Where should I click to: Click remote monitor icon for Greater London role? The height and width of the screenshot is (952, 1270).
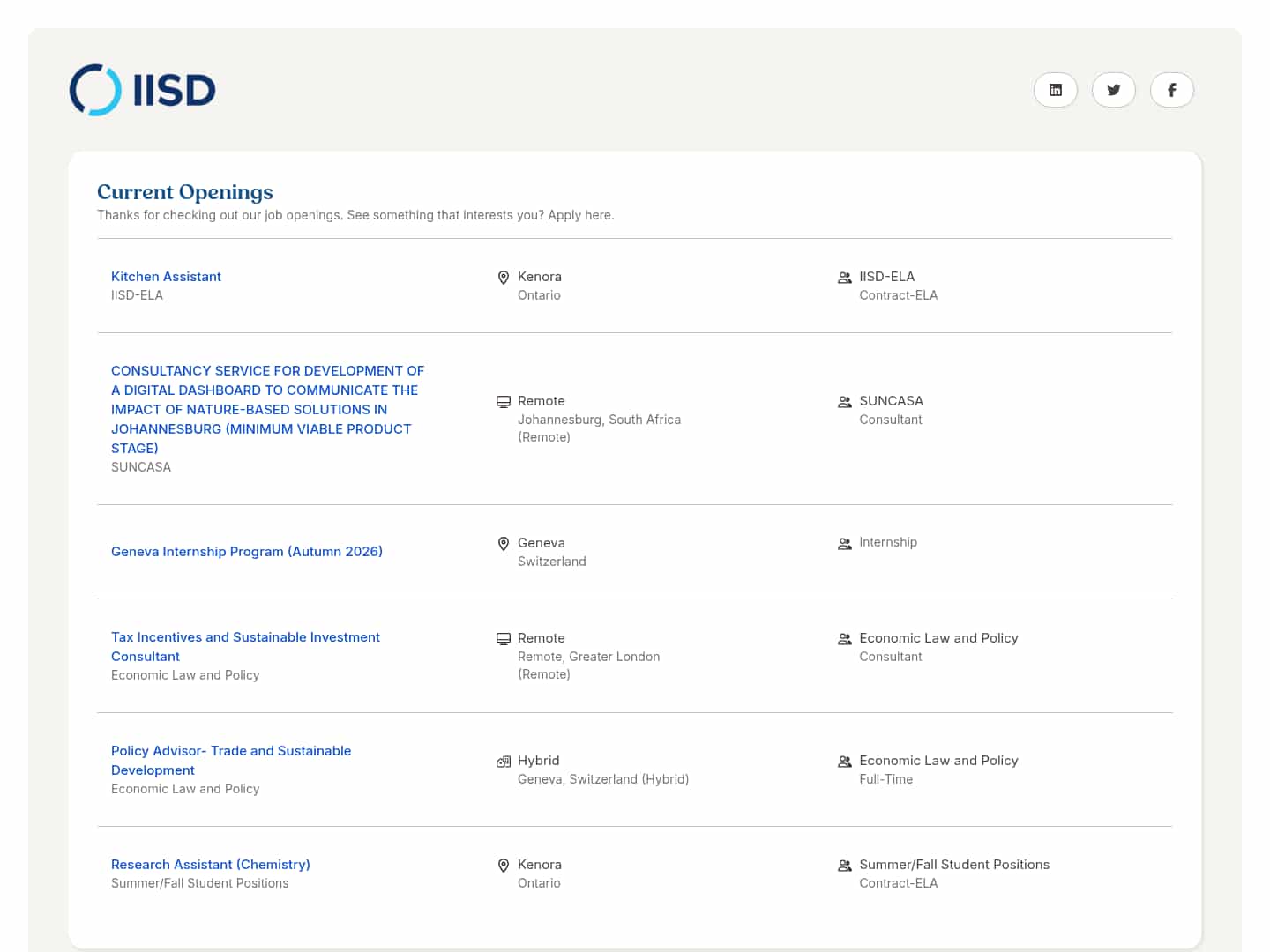pyautogui.click(x=504, y=639)
